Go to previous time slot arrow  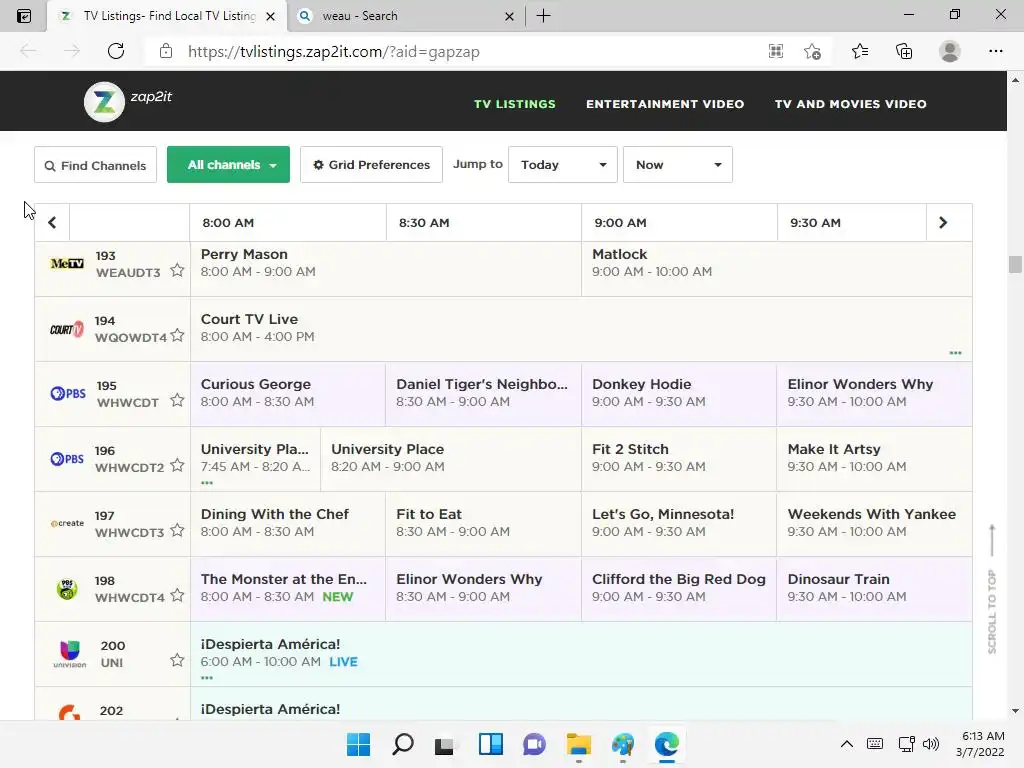(52, 223)
